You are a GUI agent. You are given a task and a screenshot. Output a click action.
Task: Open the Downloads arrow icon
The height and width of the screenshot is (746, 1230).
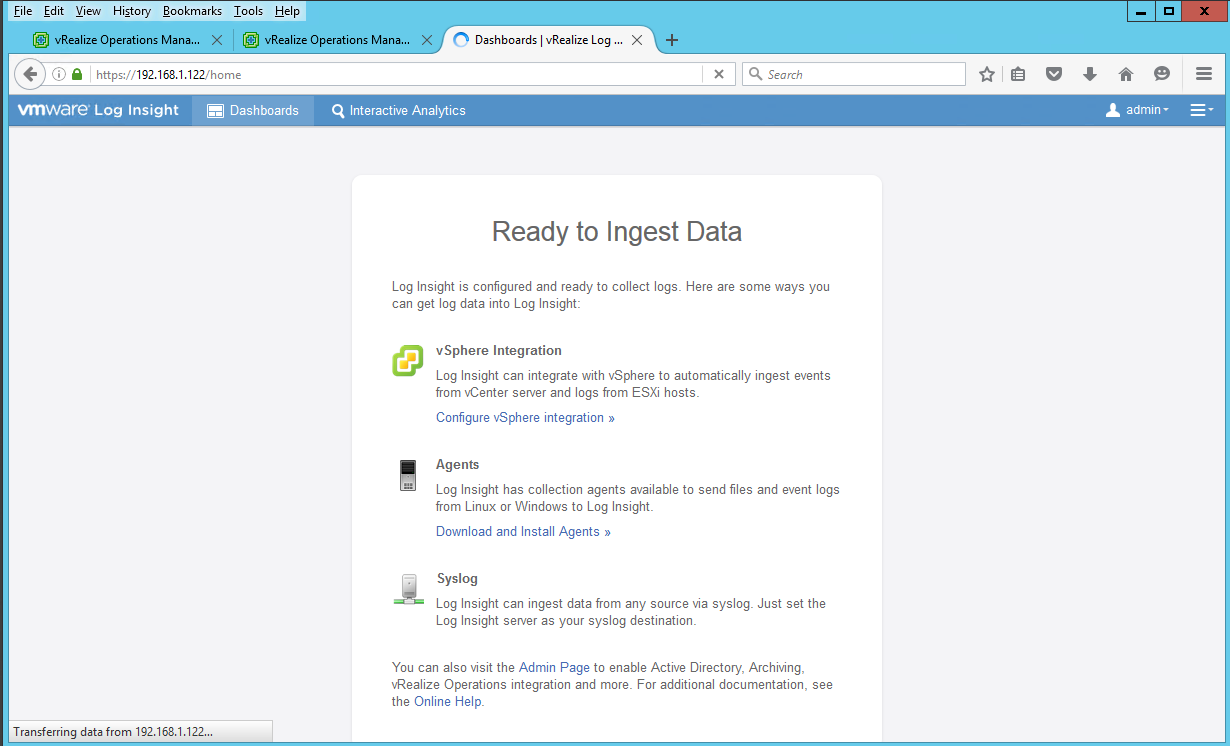click(1090, 74)
